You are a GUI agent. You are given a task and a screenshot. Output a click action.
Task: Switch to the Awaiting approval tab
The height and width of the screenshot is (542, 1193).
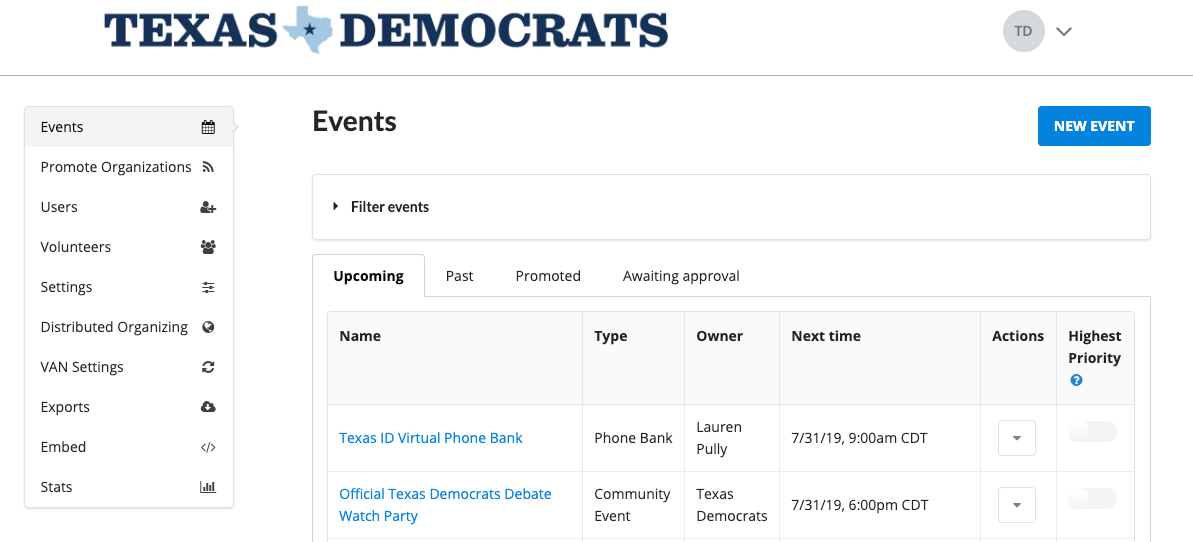coord(681,276)
